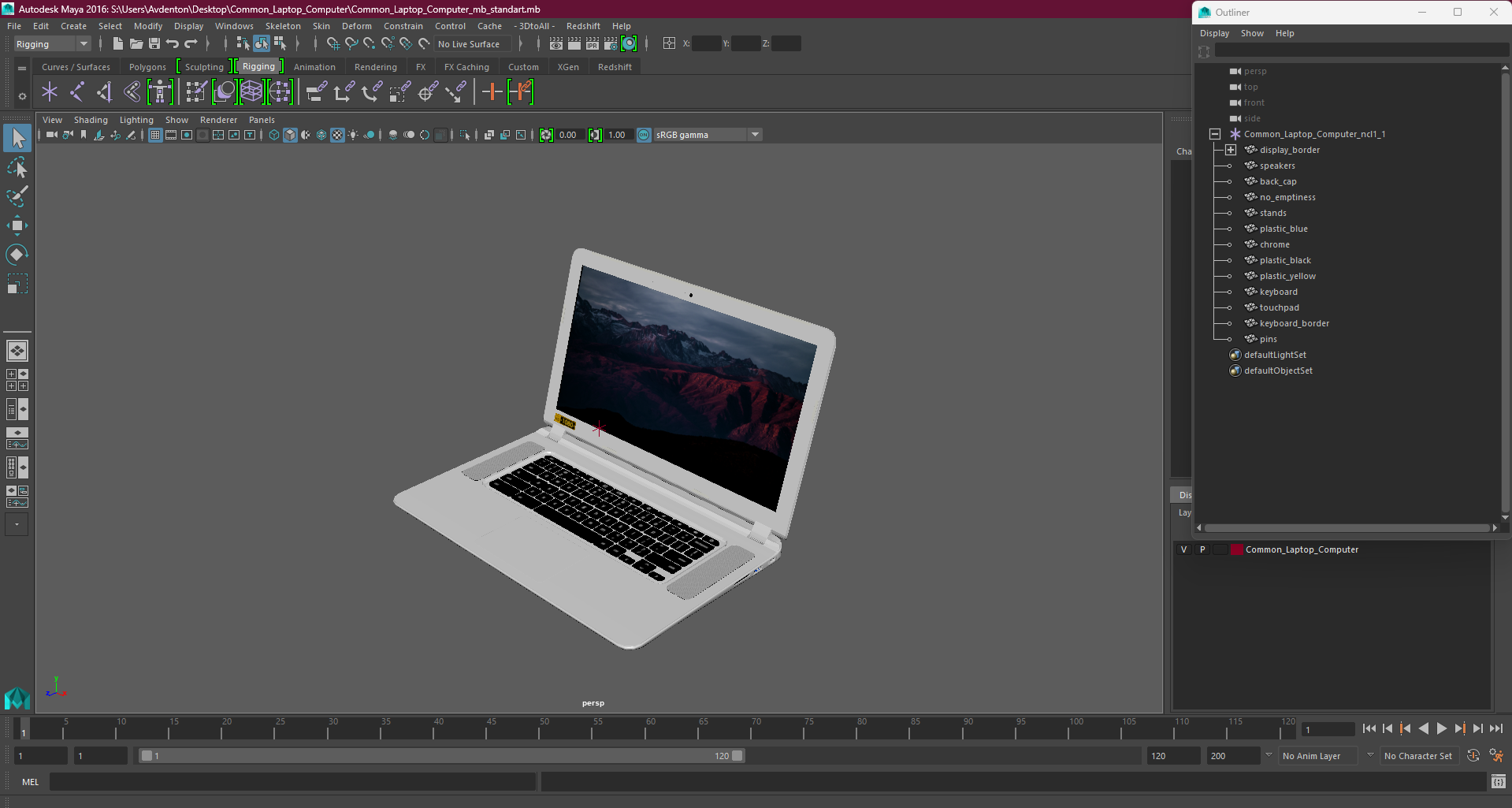Viewport: 1512px width, 808px height.
Task: Create a new scene from toolbar
Action: point(118,44)
